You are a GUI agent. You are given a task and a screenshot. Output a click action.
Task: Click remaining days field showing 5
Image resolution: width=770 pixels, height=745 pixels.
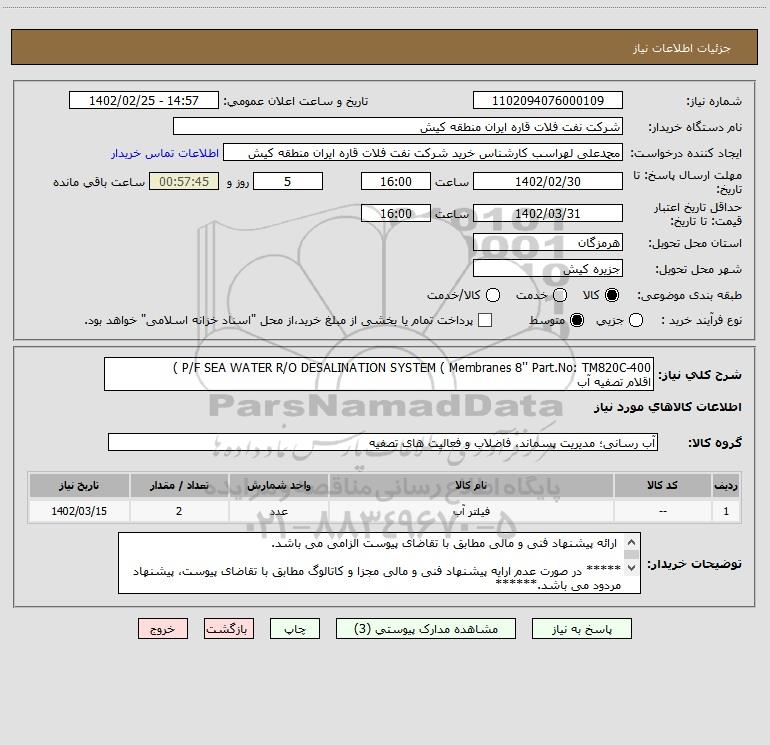click(288, 182)
